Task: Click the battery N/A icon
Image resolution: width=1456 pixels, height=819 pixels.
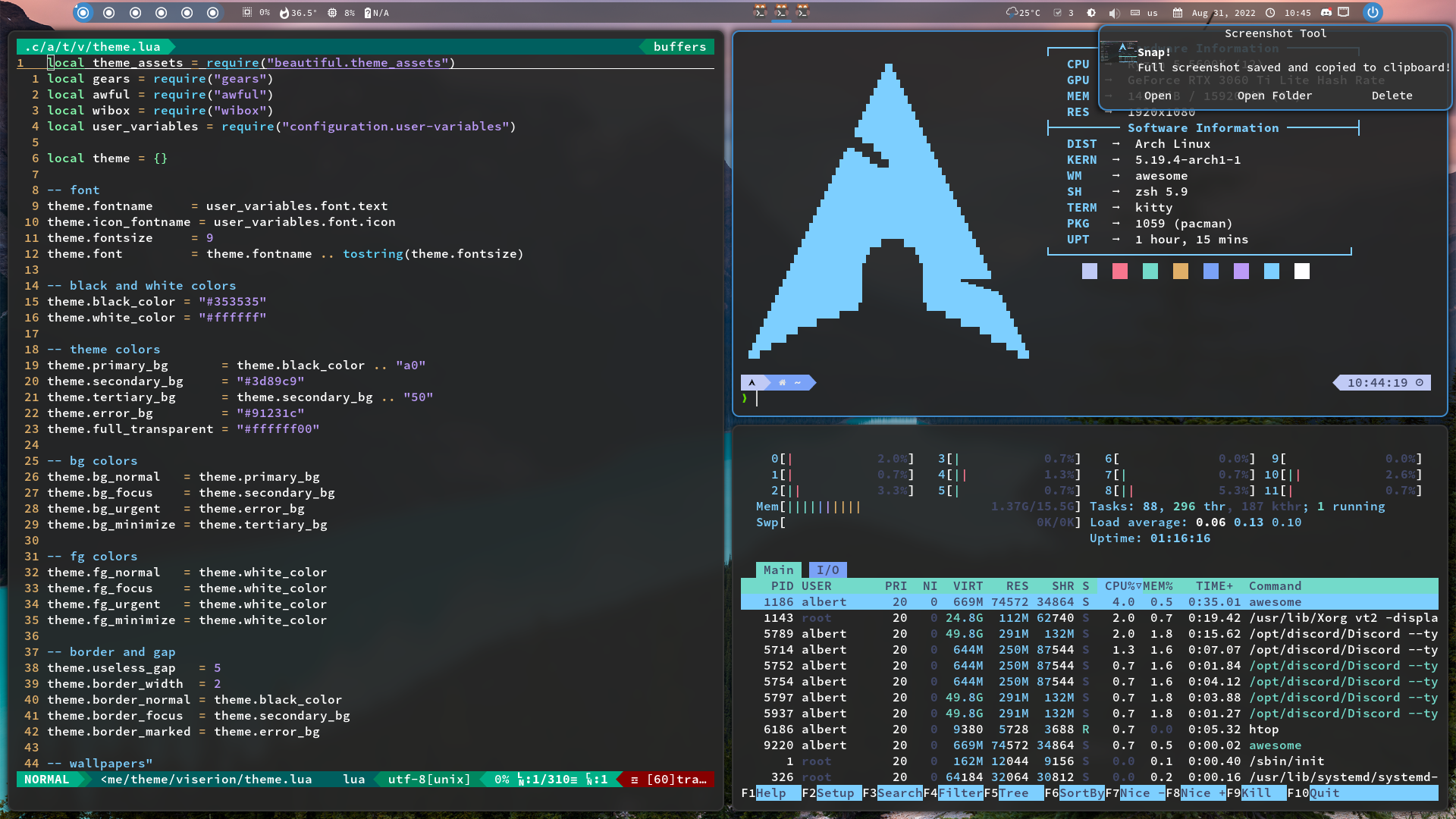Action: [368, 13]
